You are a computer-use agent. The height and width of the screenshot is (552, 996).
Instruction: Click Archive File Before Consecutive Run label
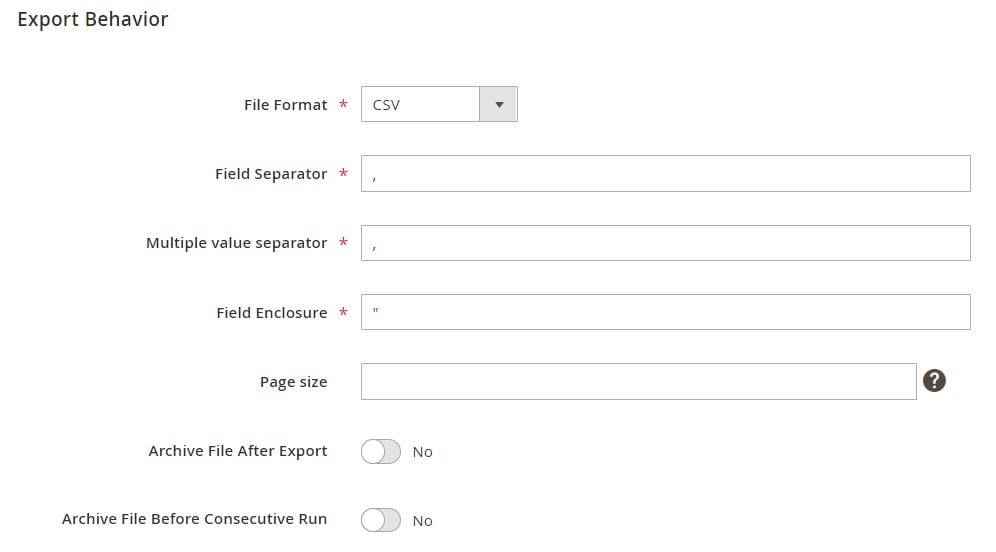click(194, 519)
